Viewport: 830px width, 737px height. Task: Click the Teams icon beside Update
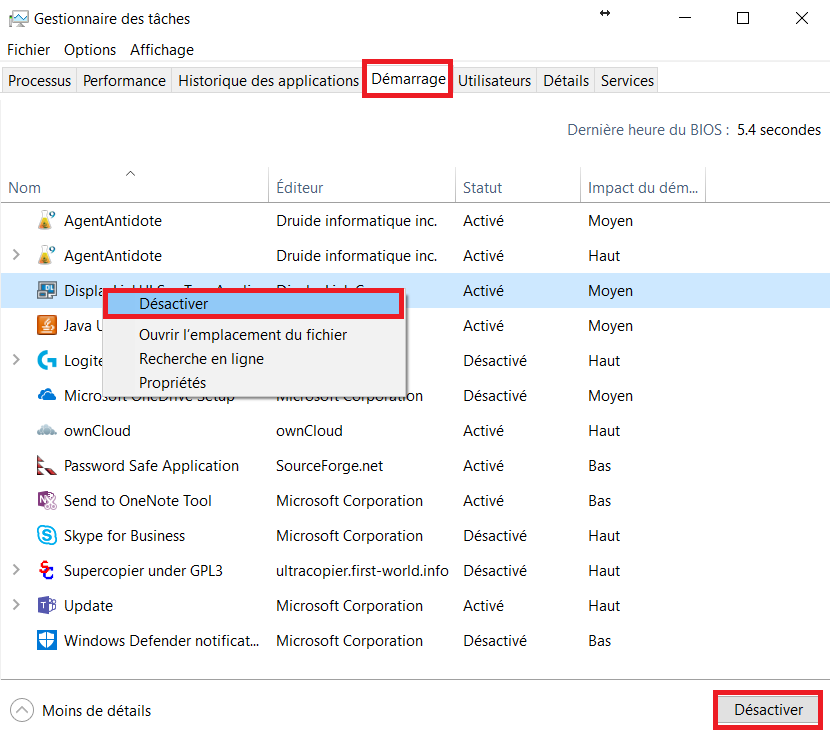click(47, 605)
